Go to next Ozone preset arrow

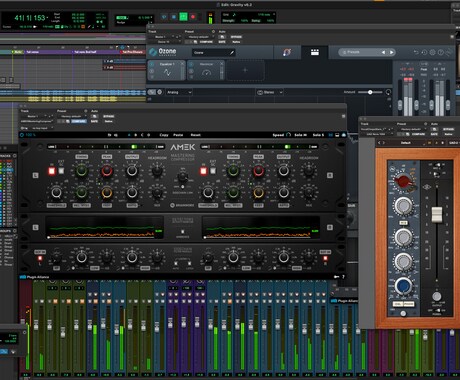[391, 52]
